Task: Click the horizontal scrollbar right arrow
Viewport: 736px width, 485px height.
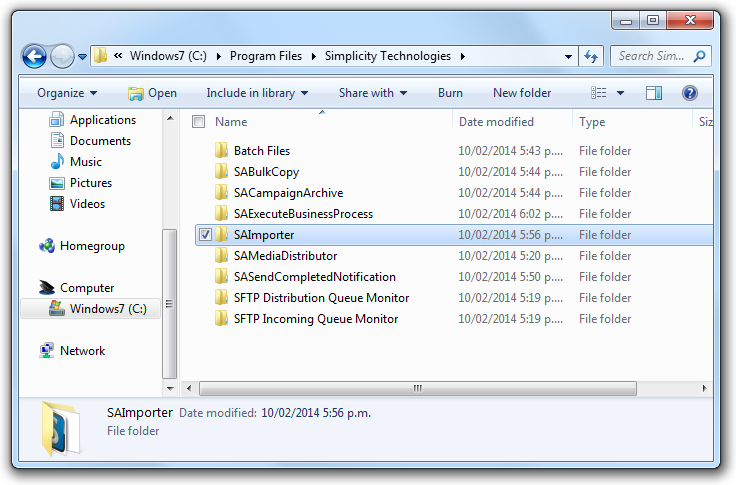Action: click(704, 388)
